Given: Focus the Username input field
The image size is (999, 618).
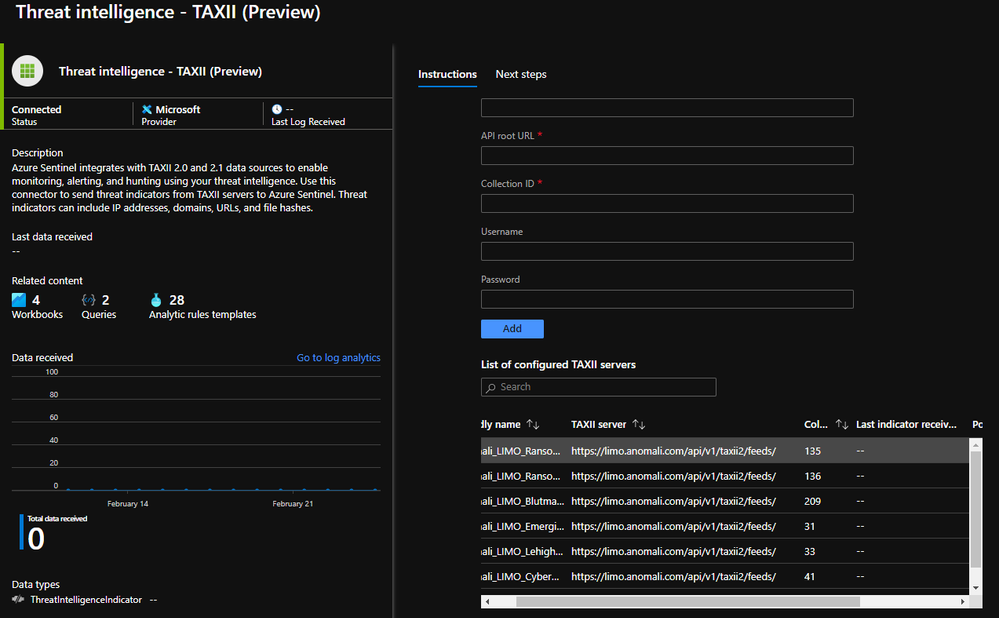Looking at the screenshot, I should click(x=667, y=251).
